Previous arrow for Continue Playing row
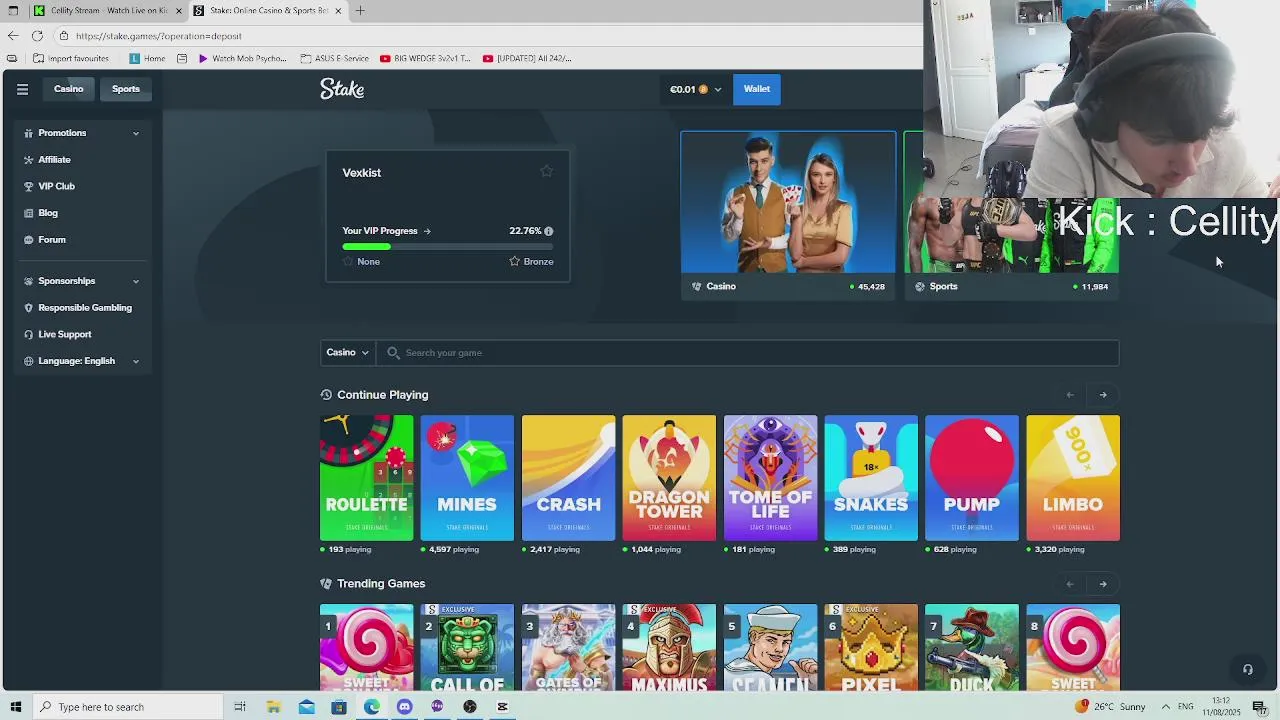The width and height of the screenshot is (1280, 720). click(1070, 395)
